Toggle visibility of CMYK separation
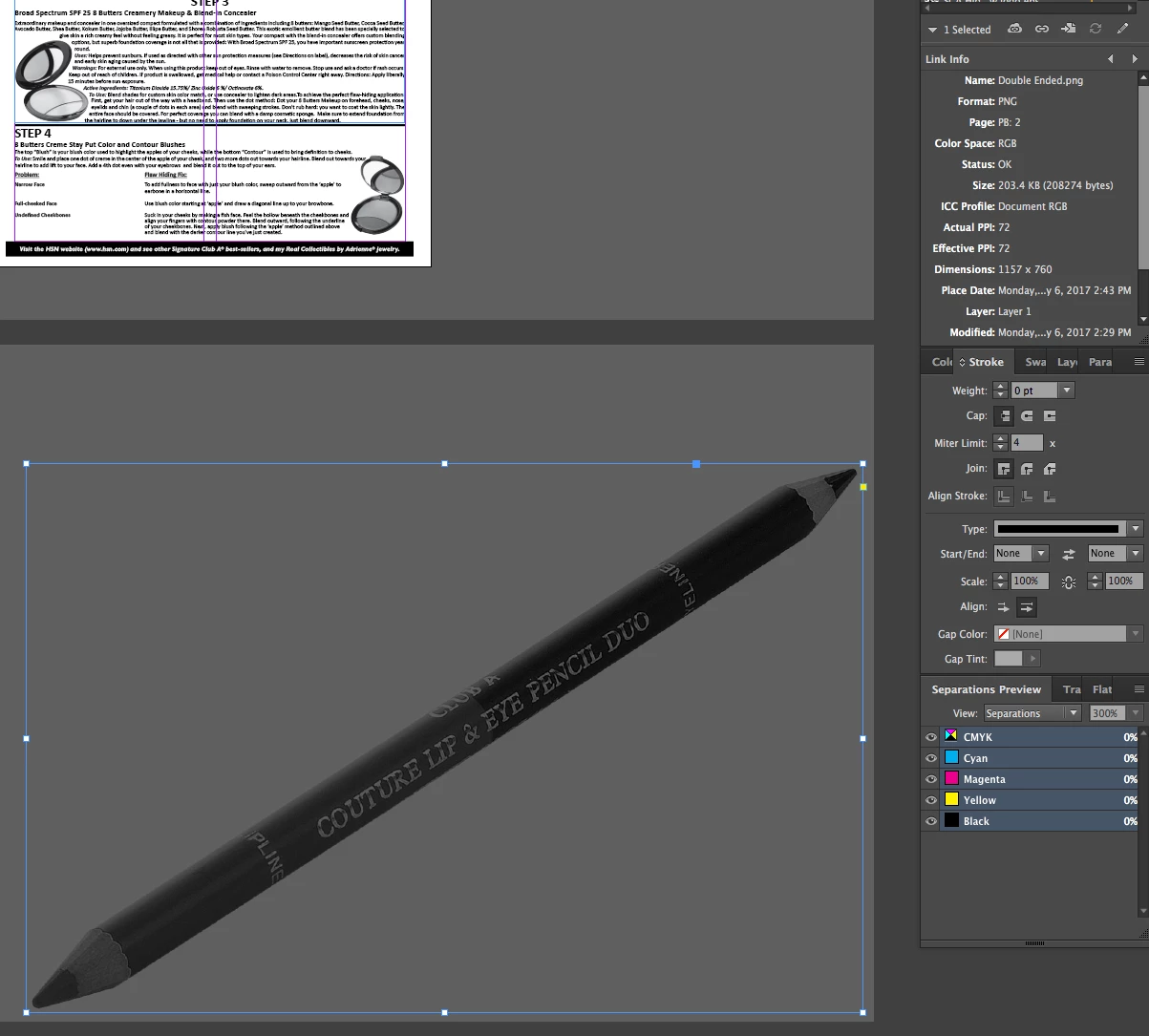The image size is (1149, 1036). tap(931, 737)
